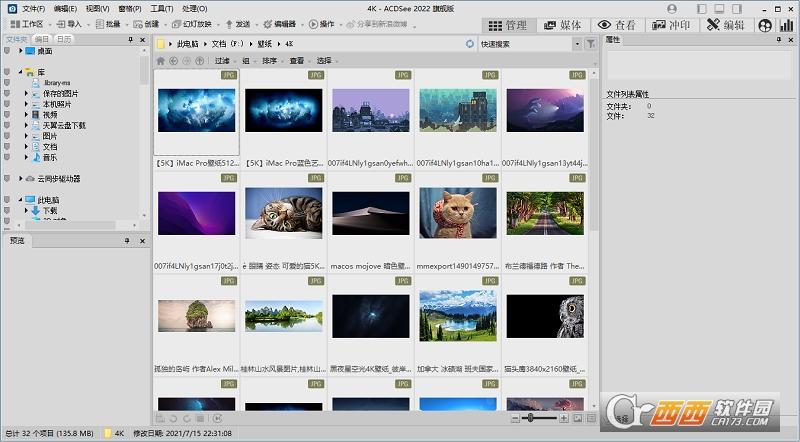Viewport: 800px width, 442px height.
Task: Click the refresh icon beside path bar
Action: coord(470,44)
